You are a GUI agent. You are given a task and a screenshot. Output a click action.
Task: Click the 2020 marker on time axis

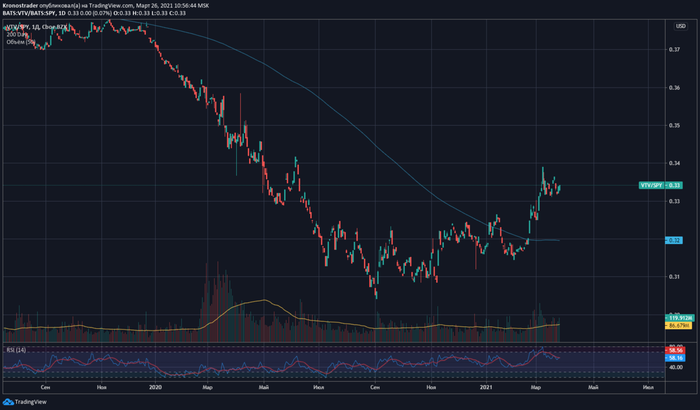coord(155,385)
